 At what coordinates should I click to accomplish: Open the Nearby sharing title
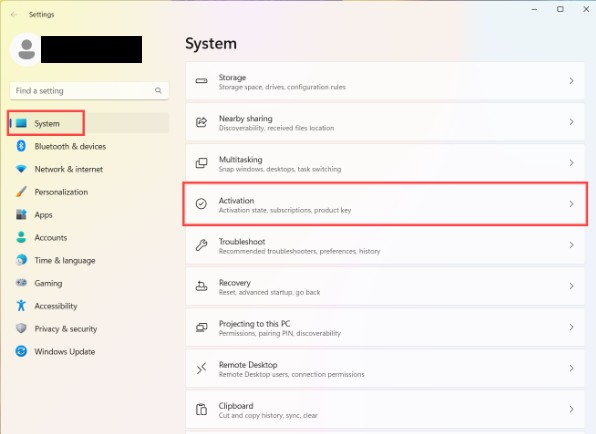[x=246, y=118]
